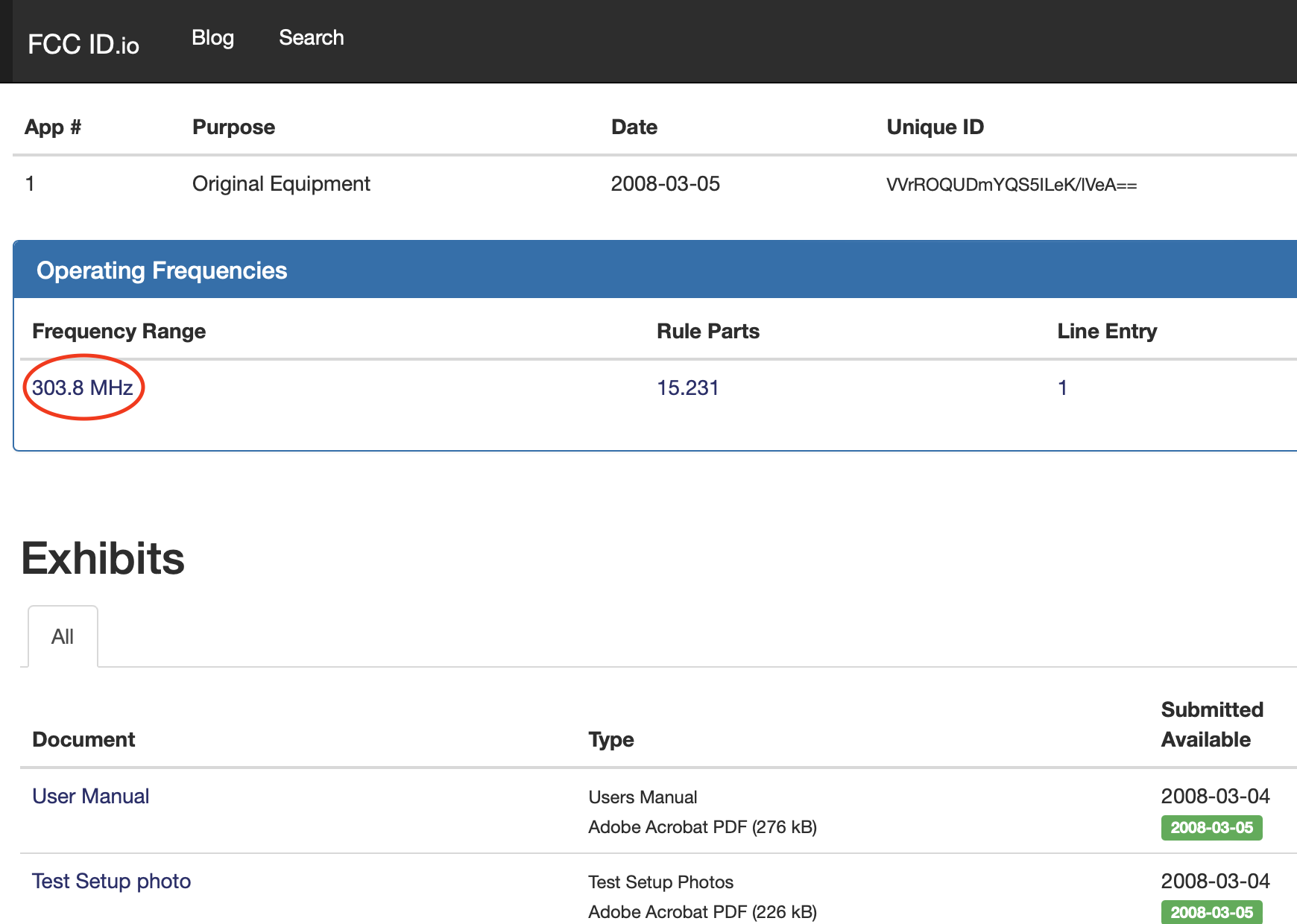
Task: Open the User Manual document
Action: [91, 796]
